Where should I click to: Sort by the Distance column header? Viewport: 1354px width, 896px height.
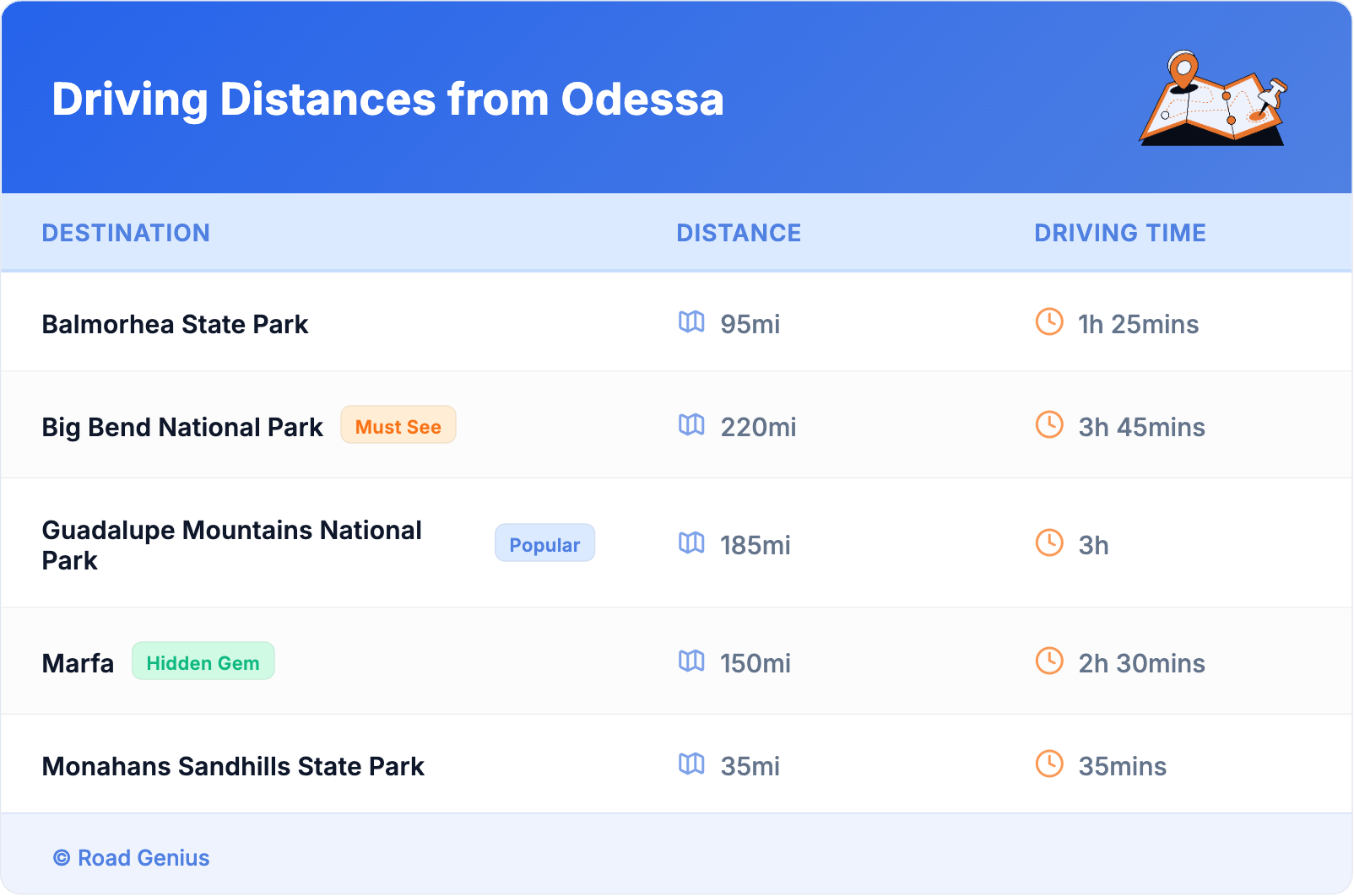pyautogui.click(x=739, y=233)
